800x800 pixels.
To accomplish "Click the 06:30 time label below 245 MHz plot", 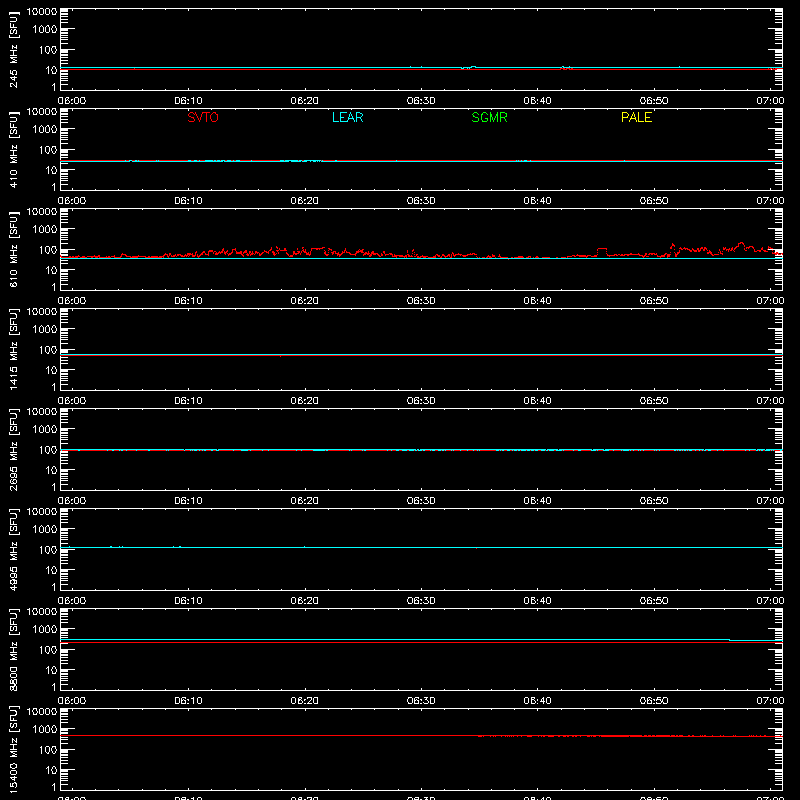I will click(421, 101).
